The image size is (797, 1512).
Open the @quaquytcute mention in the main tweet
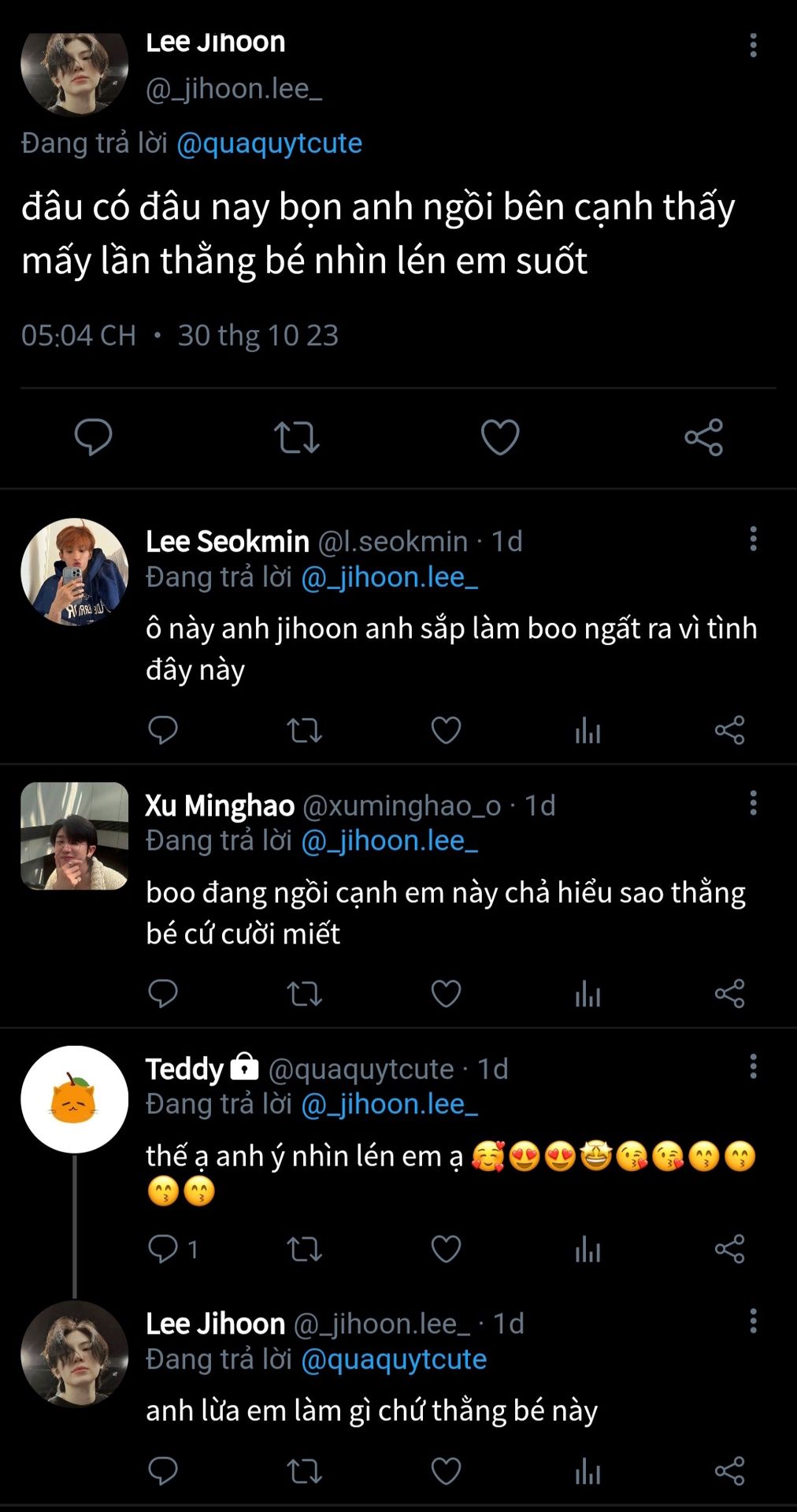[269, 143]
